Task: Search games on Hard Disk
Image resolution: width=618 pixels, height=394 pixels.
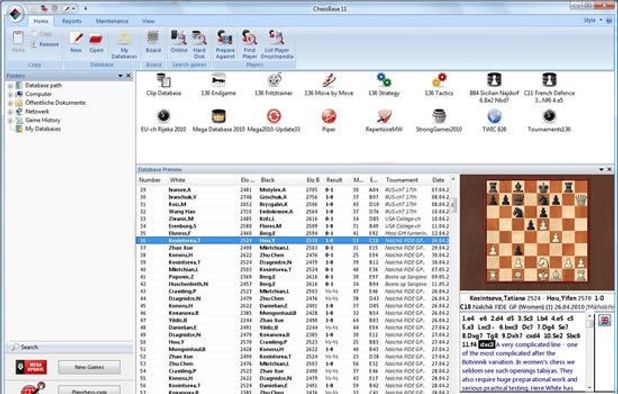Action: tap(199, 45)
